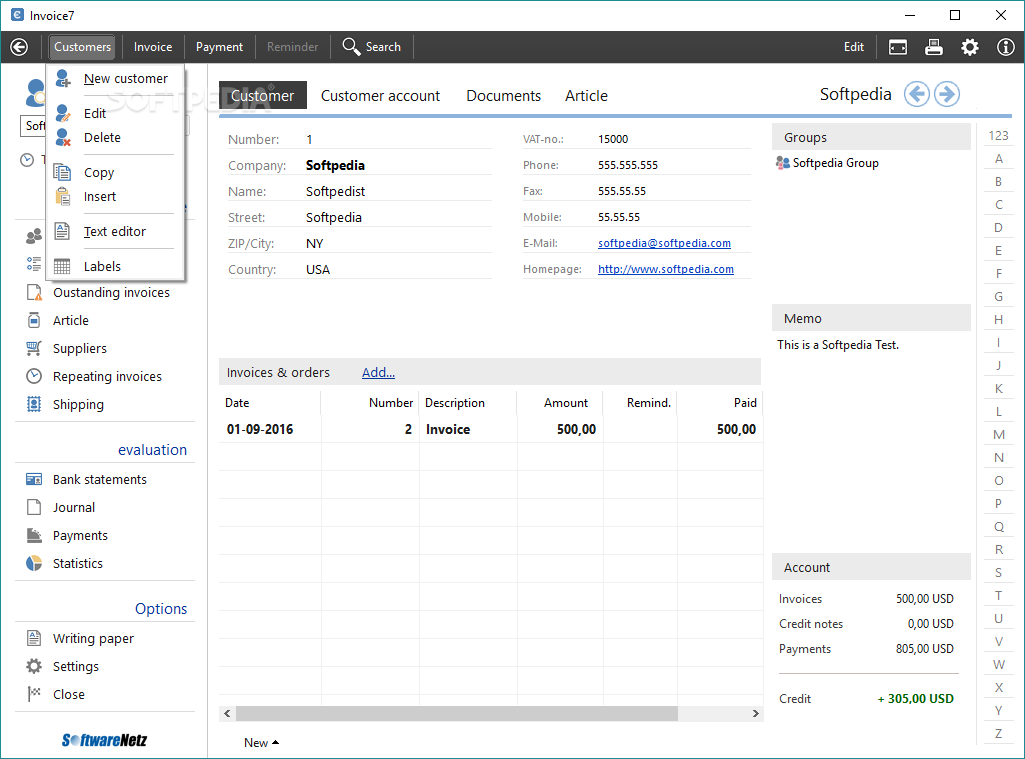Click the Payments icon in sidebar
Viewport: 1025px width, 759px height.
point(34,535)
